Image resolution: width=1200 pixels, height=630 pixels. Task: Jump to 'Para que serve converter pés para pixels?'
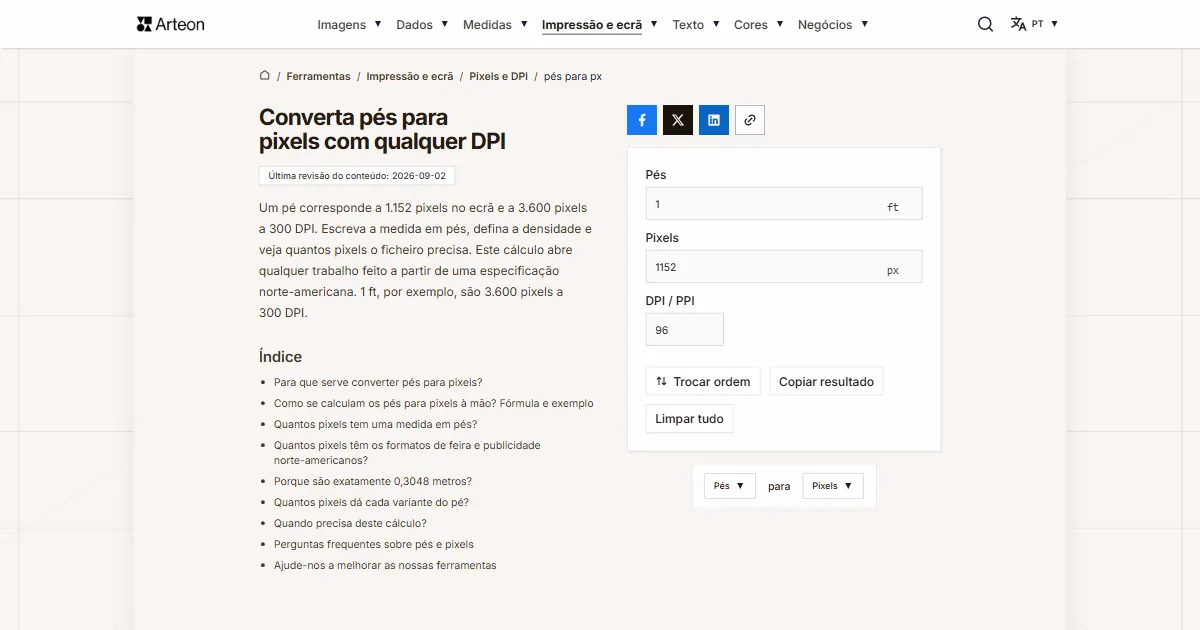coord(378,382)
